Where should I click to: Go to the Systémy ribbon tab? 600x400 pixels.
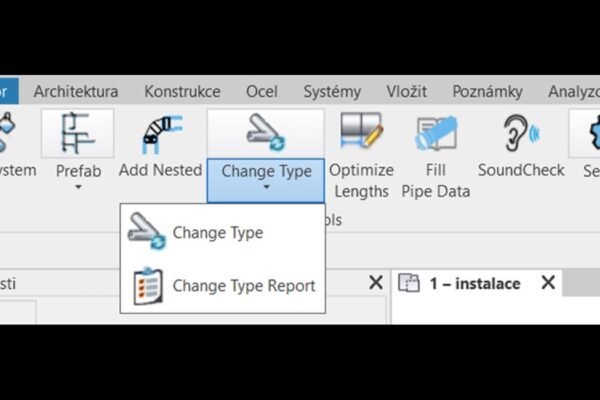coord(332,92)
